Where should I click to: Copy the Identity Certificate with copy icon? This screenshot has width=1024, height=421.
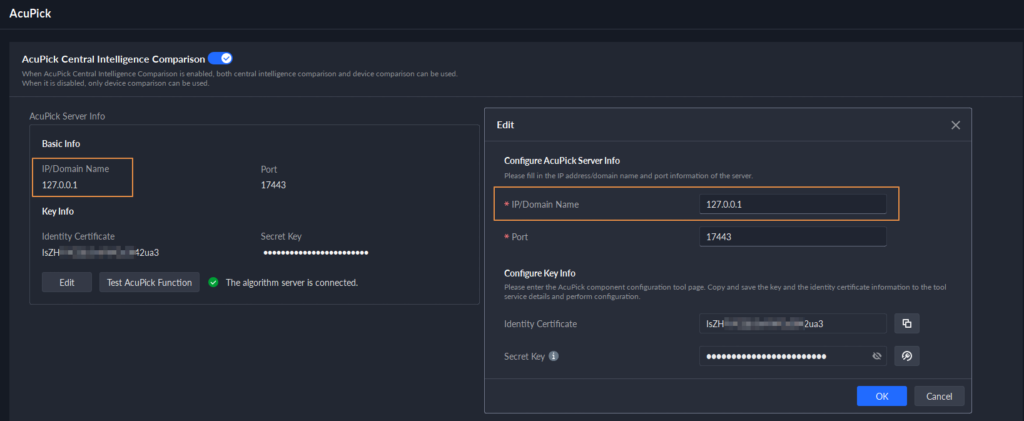pos(907,323)
